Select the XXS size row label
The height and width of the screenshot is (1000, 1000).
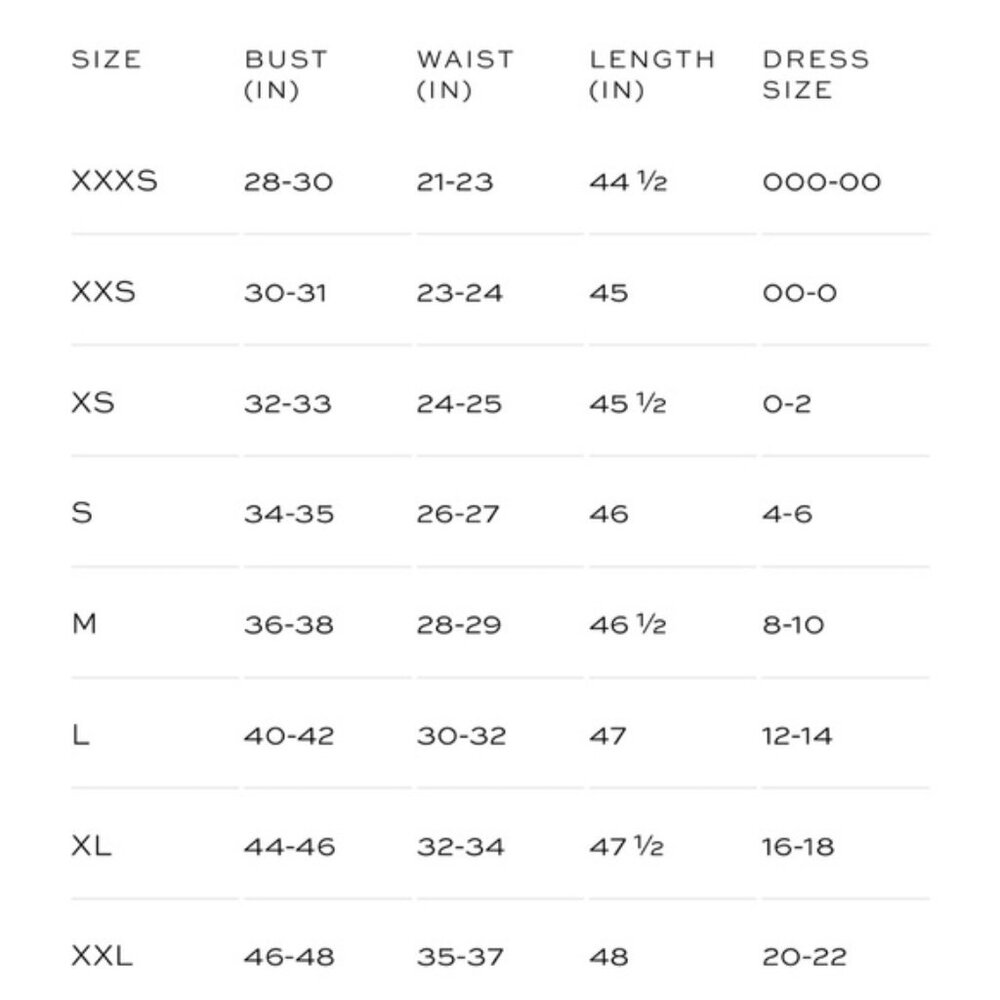103,292
